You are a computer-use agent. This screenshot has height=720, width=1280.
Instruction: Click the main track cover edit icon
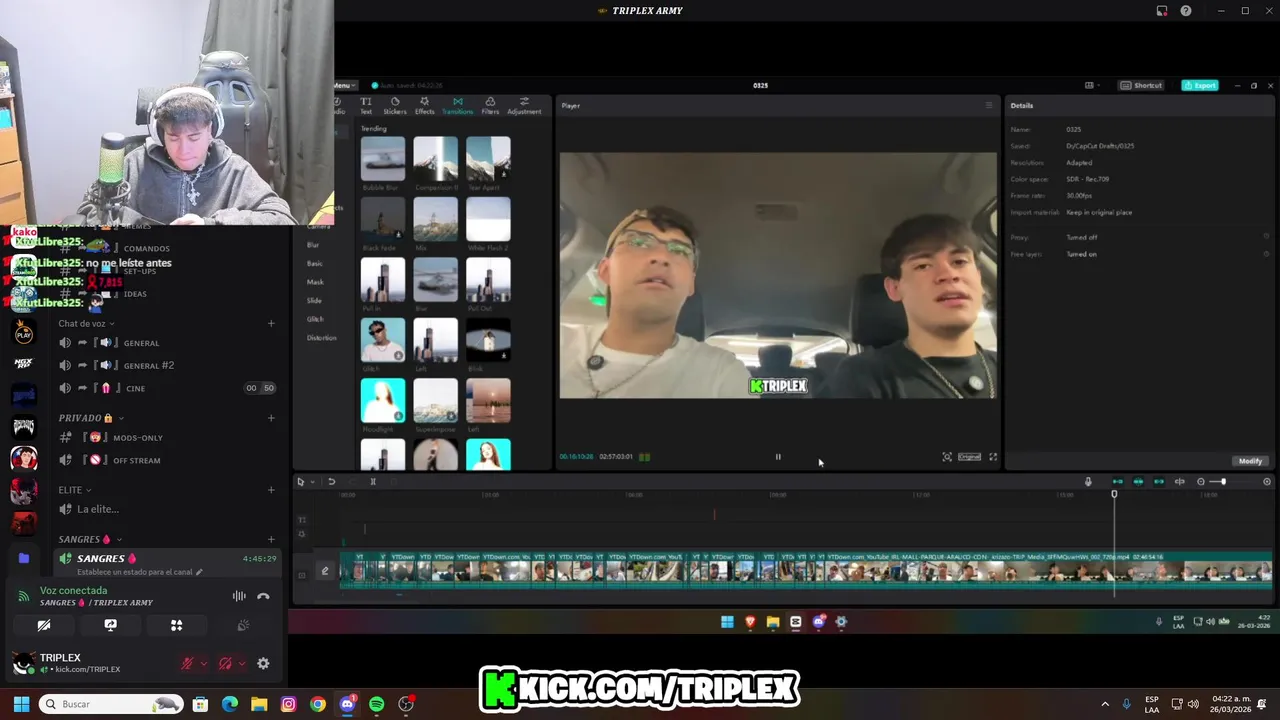point(325,571)
